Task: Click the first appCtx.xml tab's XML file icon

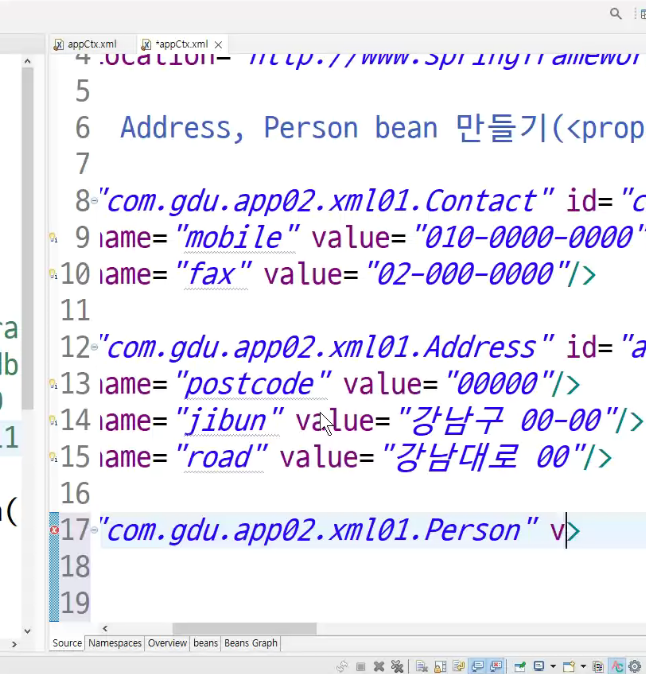Action: [x=58, y=44]
